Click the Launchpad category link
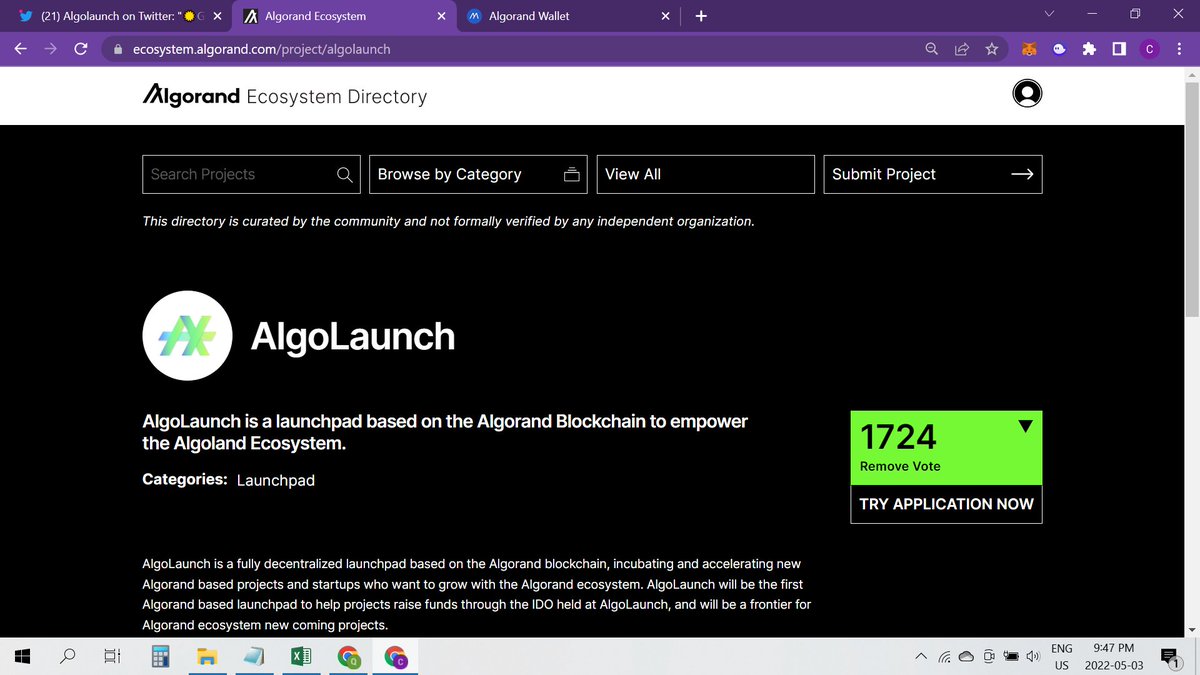 pos(276,480)
